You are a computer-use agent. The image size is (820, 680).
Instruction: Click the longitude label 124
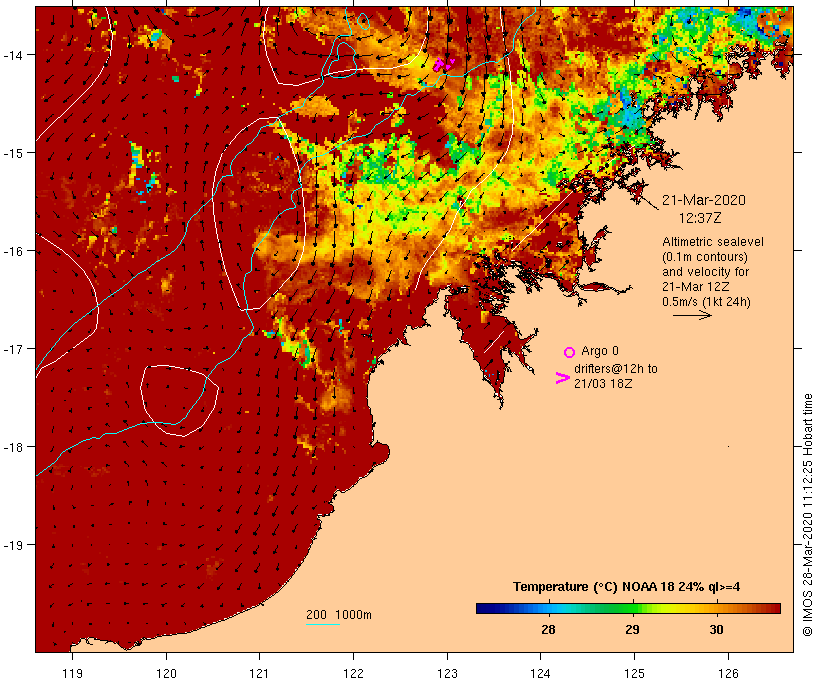pos(541,673)
